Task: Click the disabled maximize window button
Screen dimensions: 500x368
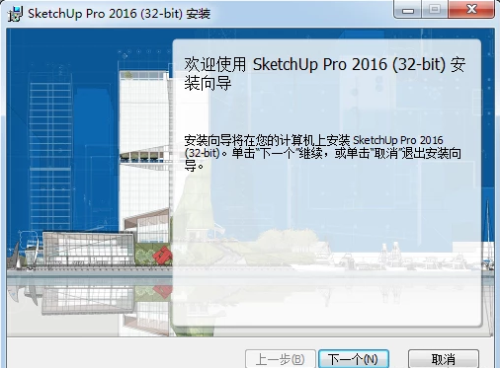Action: 435,9
